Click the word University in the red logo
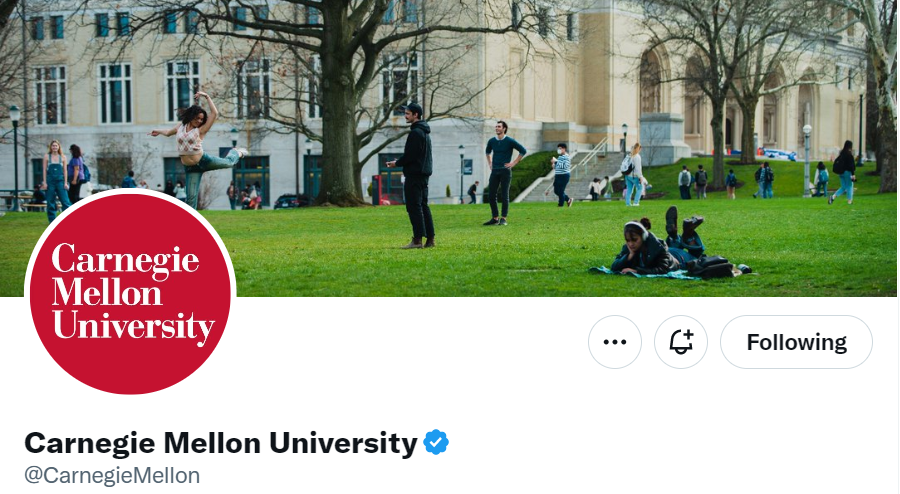The image size is (900, 494). point(133,327)
